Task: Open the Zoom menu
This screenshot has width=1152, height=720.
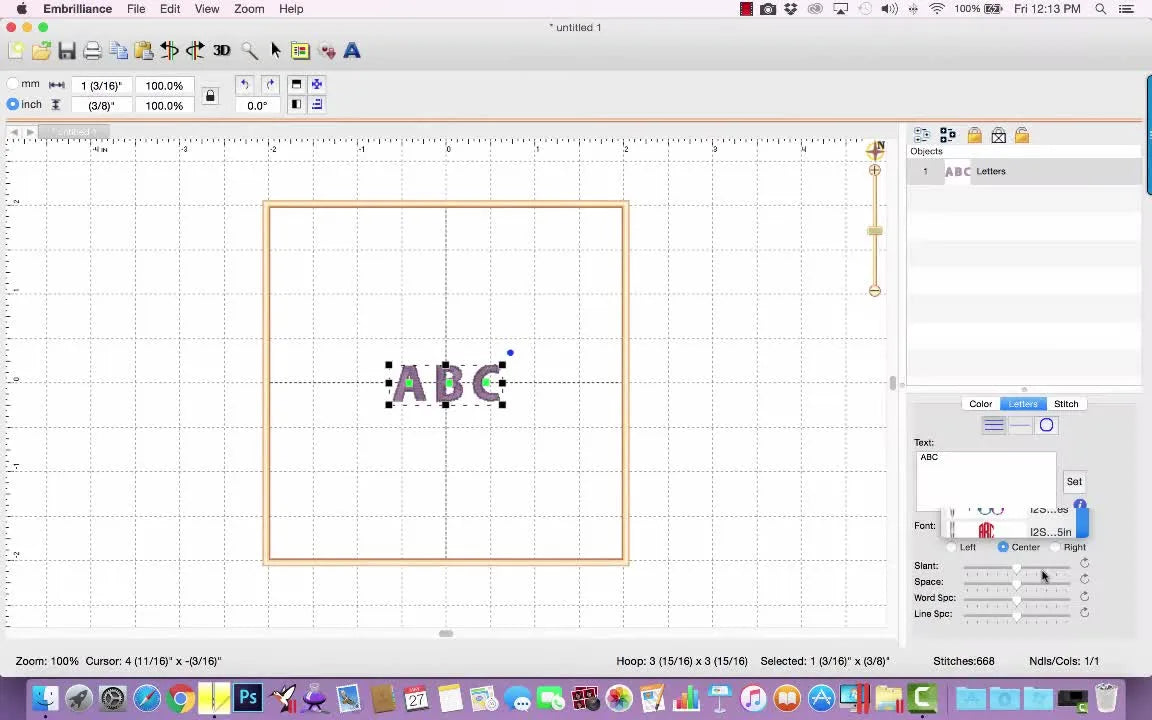Action: coord(249,9)
